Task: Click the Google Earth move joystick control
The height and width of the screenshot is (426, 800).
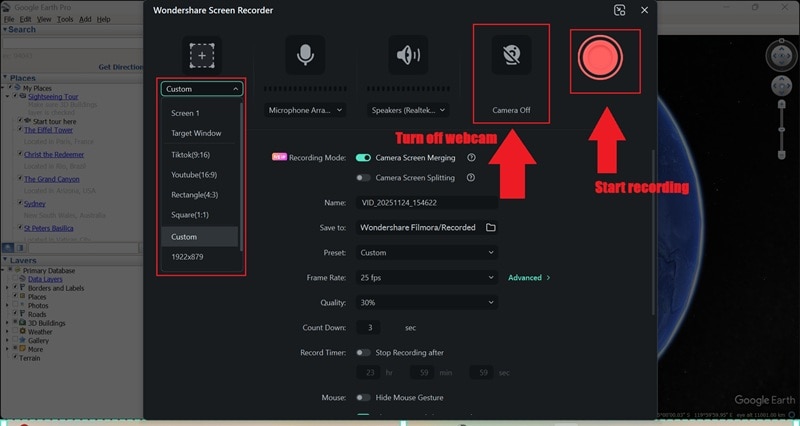Action: (x=781, y=86)
